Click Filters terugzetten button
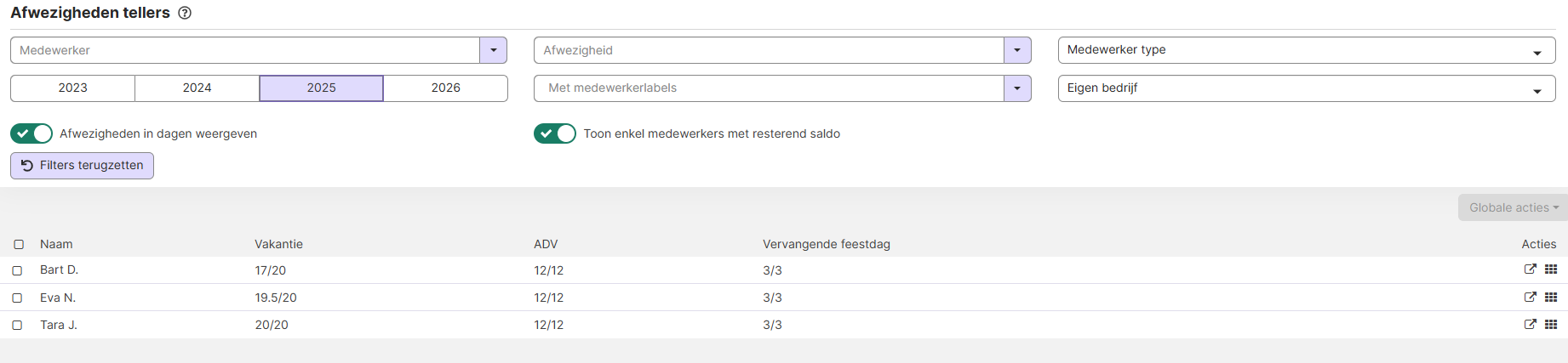1568x363 pixels. coord(82,166)
